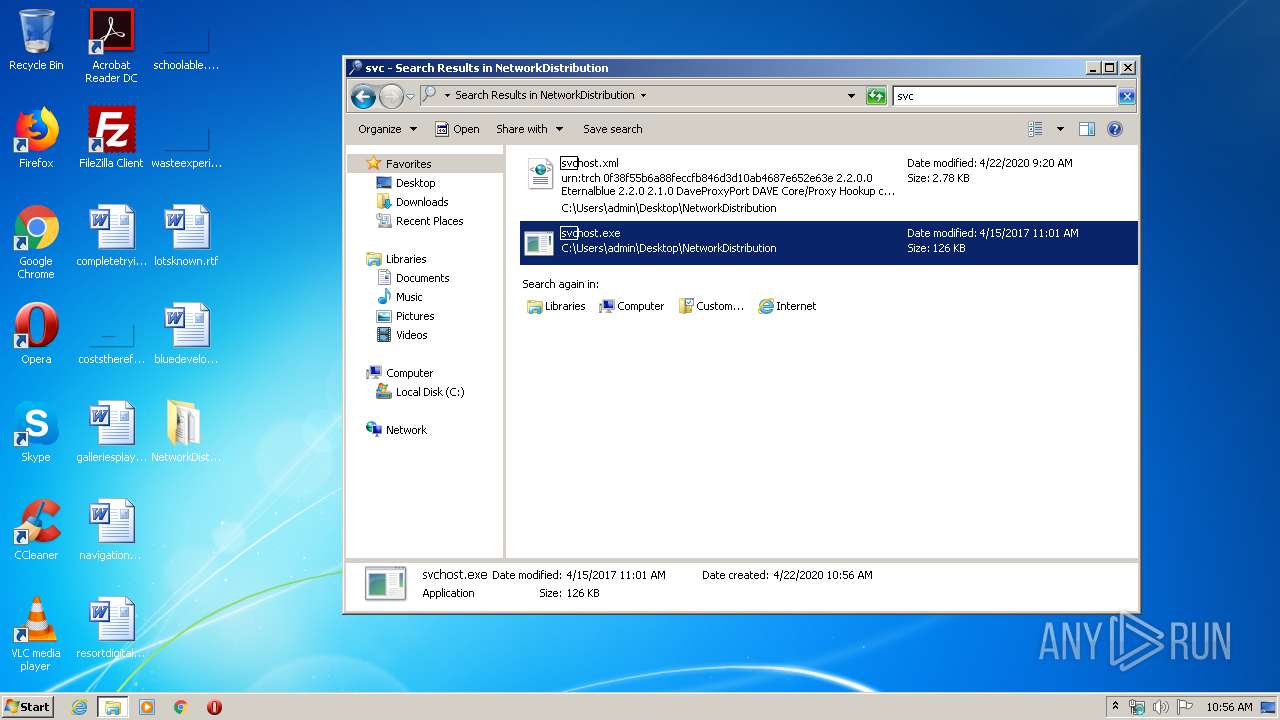Select Network in navigation pane
Image resolution: width=1280 pixels, height=720 pixels.
tap(406, 430)
